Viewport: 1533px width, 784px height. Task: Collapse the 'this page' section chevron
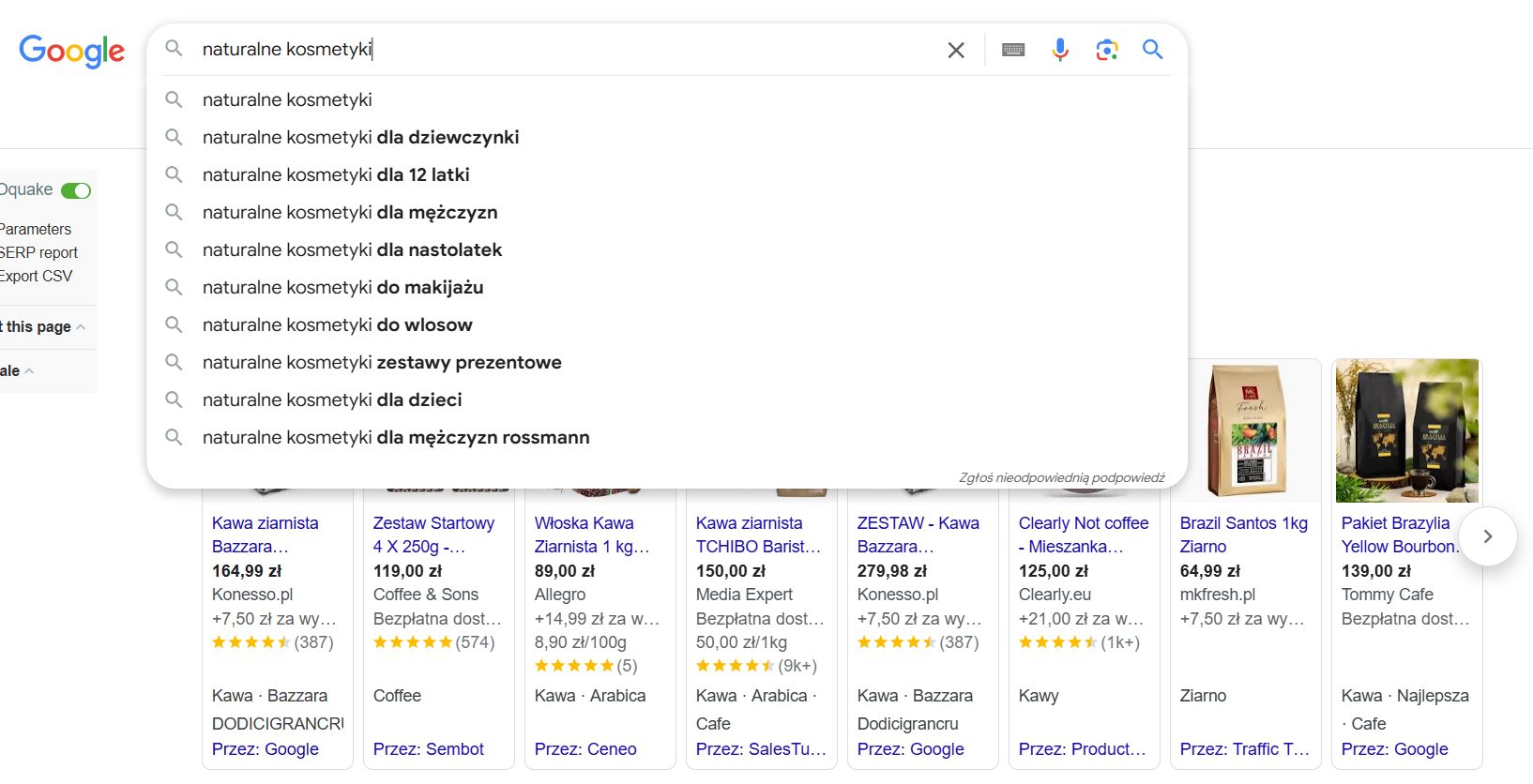tap(81, 326)
